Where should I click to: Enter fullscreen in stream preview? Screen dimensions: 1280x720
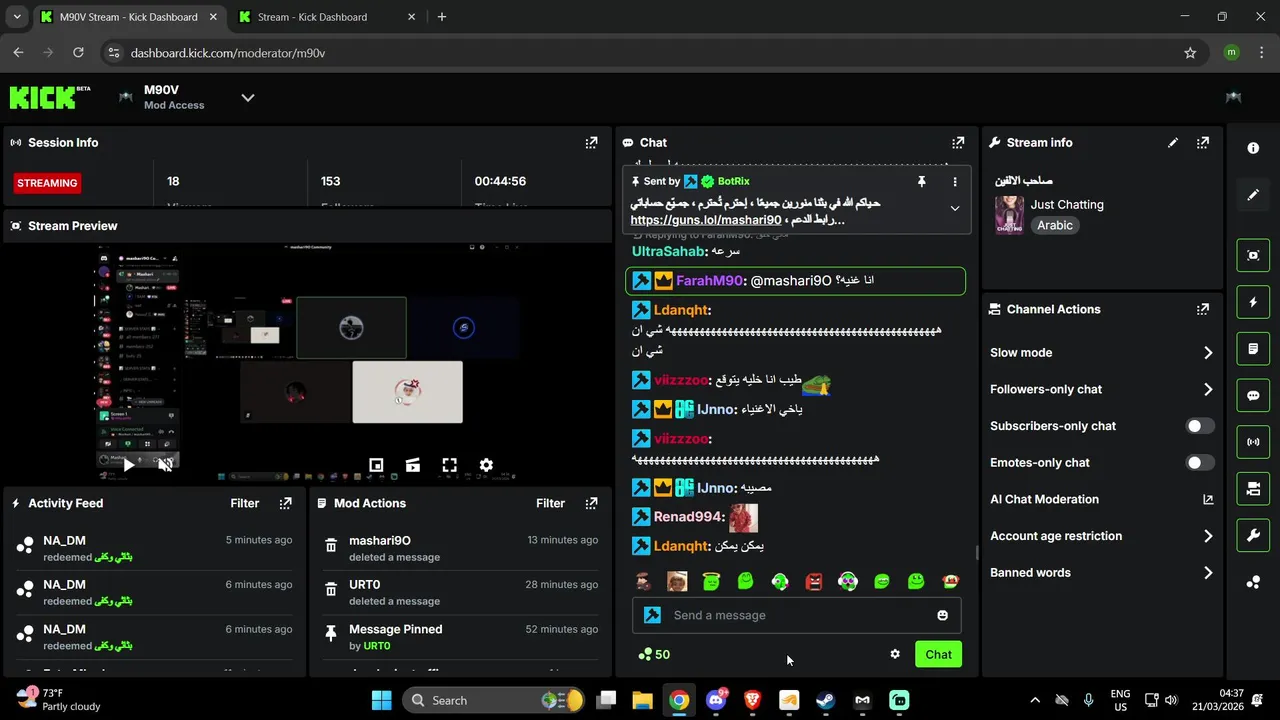449,465
